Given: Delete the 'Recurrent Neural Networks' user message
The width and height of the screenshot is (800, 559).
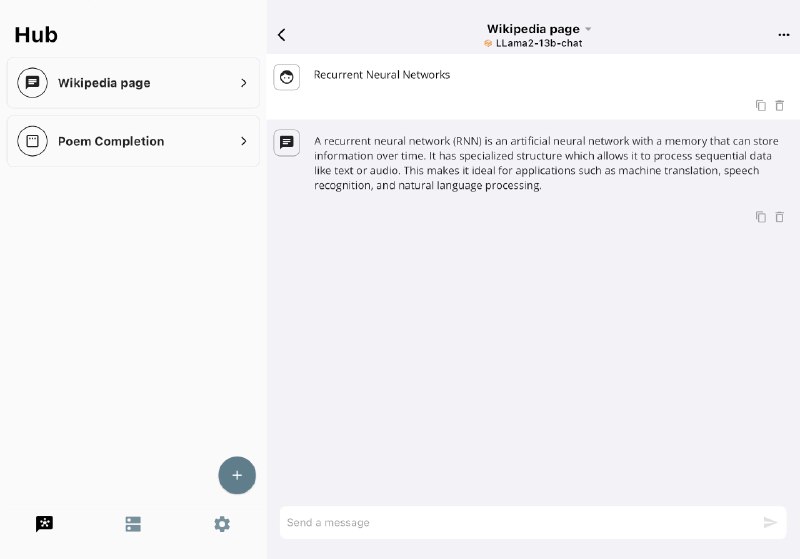Looking at the screenshot, I should (780, 105).
